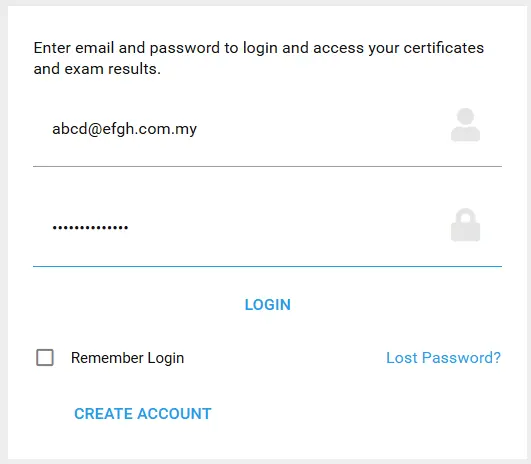
Task: Click the word certificates in the instructions
Action: [444, 48]
